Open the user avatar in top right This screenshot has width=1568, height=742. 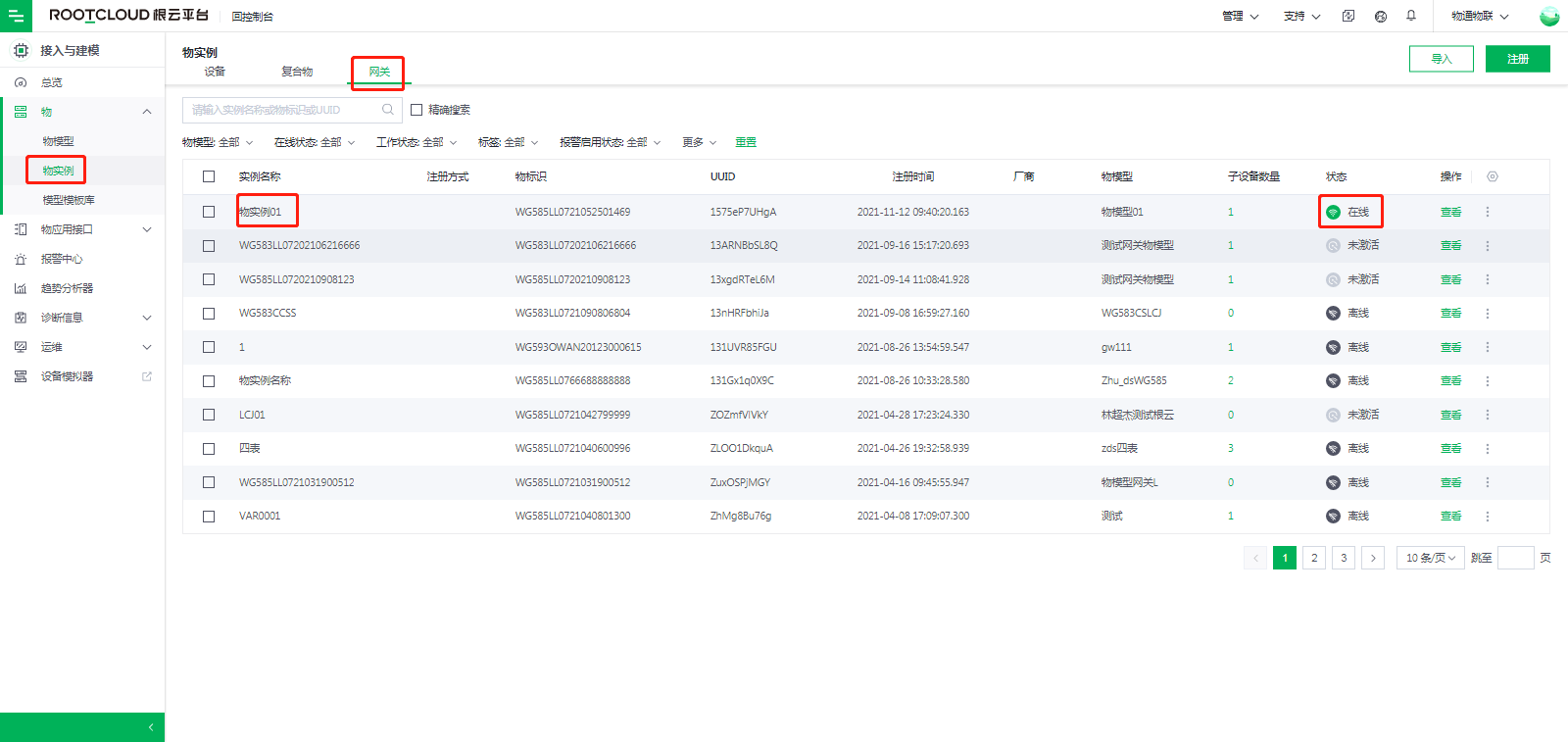pyautogui.click(x=1549, y=16)
